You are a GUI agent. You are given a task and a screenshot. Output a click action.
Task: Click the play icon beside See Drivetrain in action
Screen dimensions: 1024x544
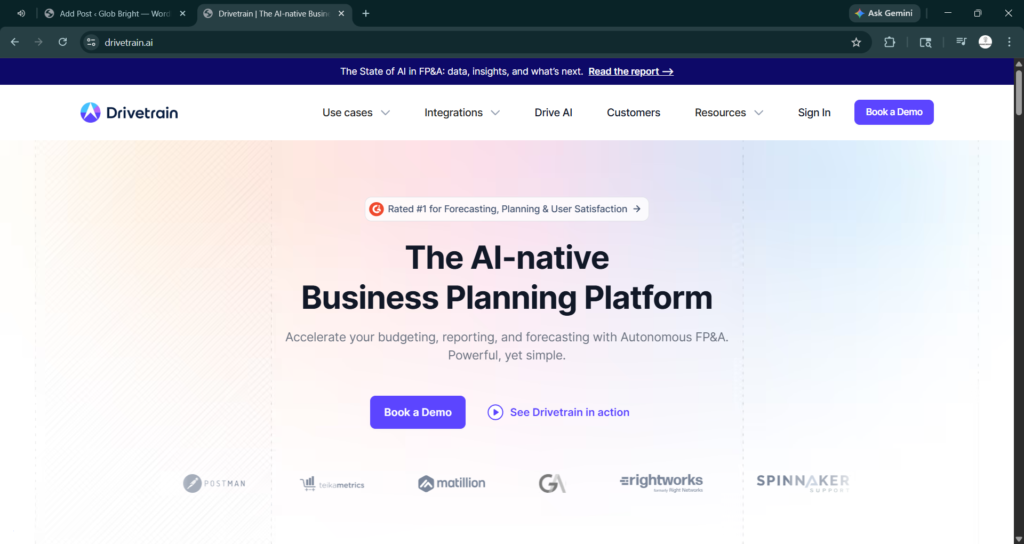click(495, 412)
